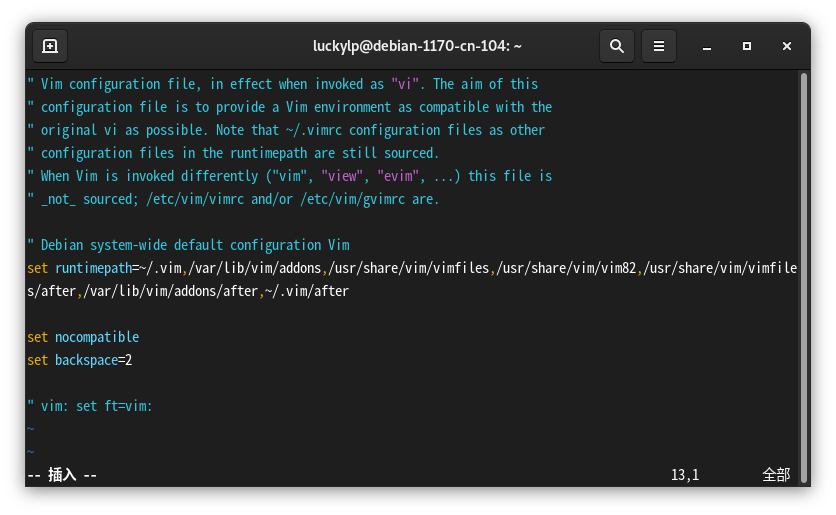Close the terminal window

point(787,46)
